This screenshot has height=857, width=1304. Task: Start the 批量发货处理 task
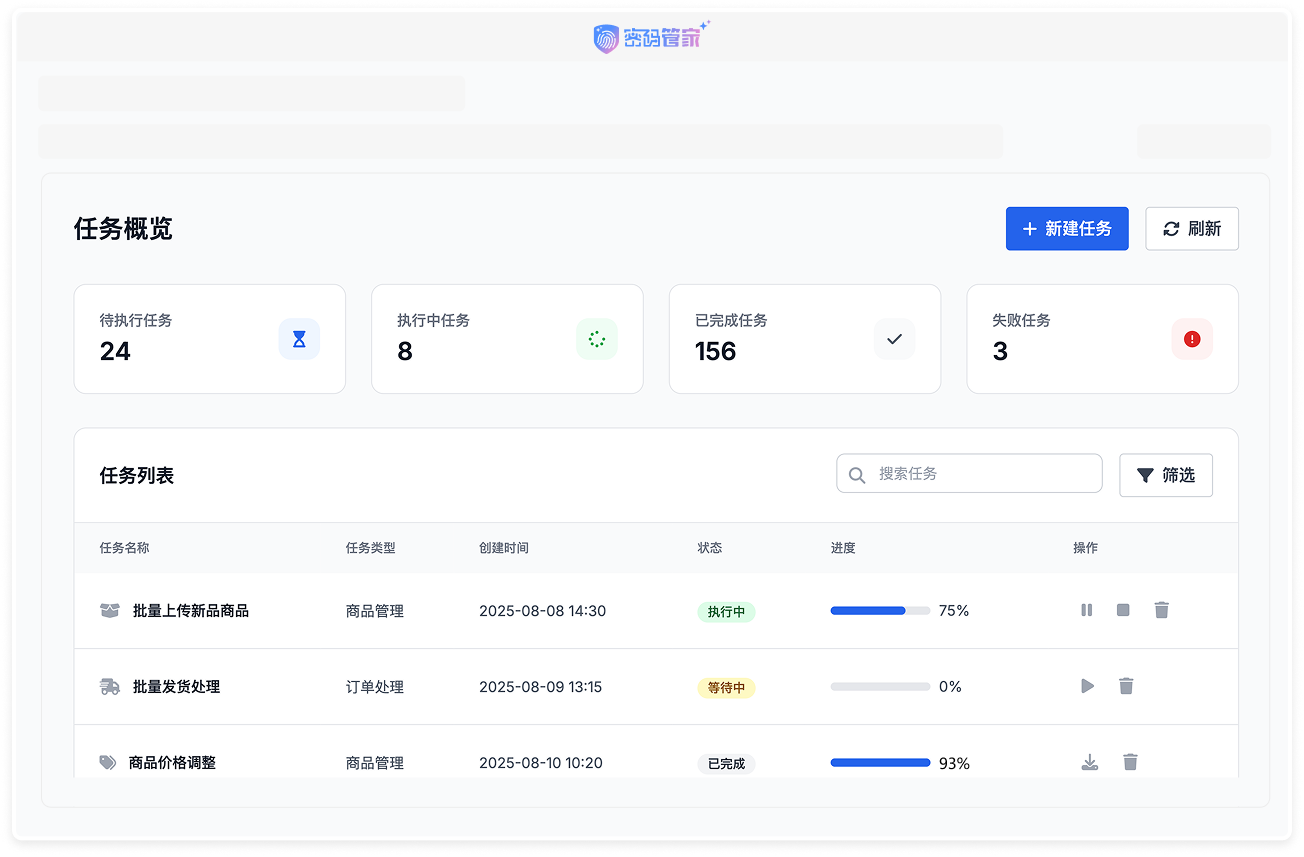[1087, 686]
